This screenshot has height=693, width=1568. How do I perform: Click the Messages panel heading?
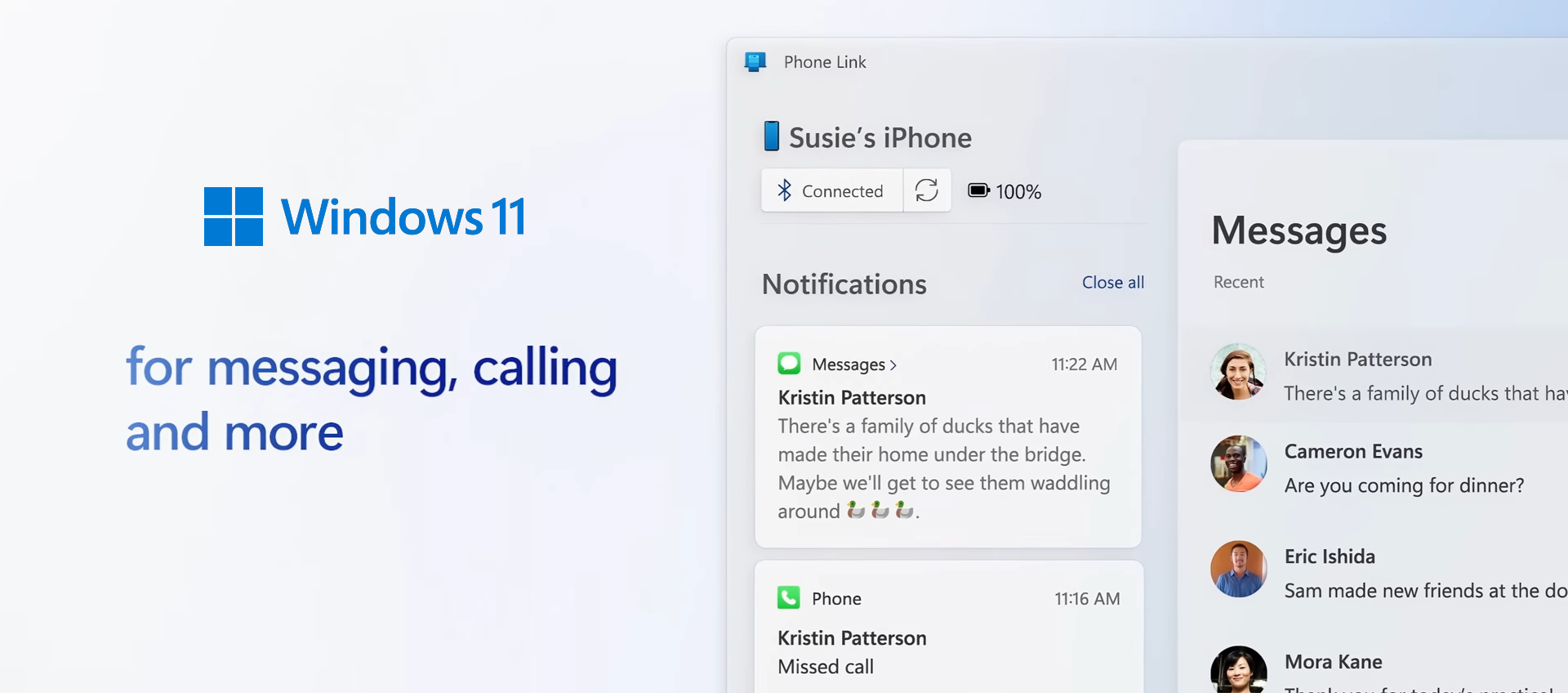tap(1298, 231)
